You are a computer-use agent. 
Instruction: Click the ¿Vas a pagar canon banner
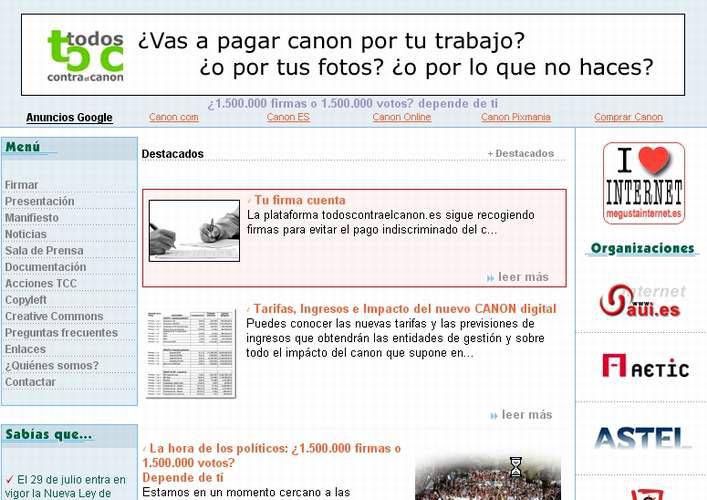pos(353,55)
